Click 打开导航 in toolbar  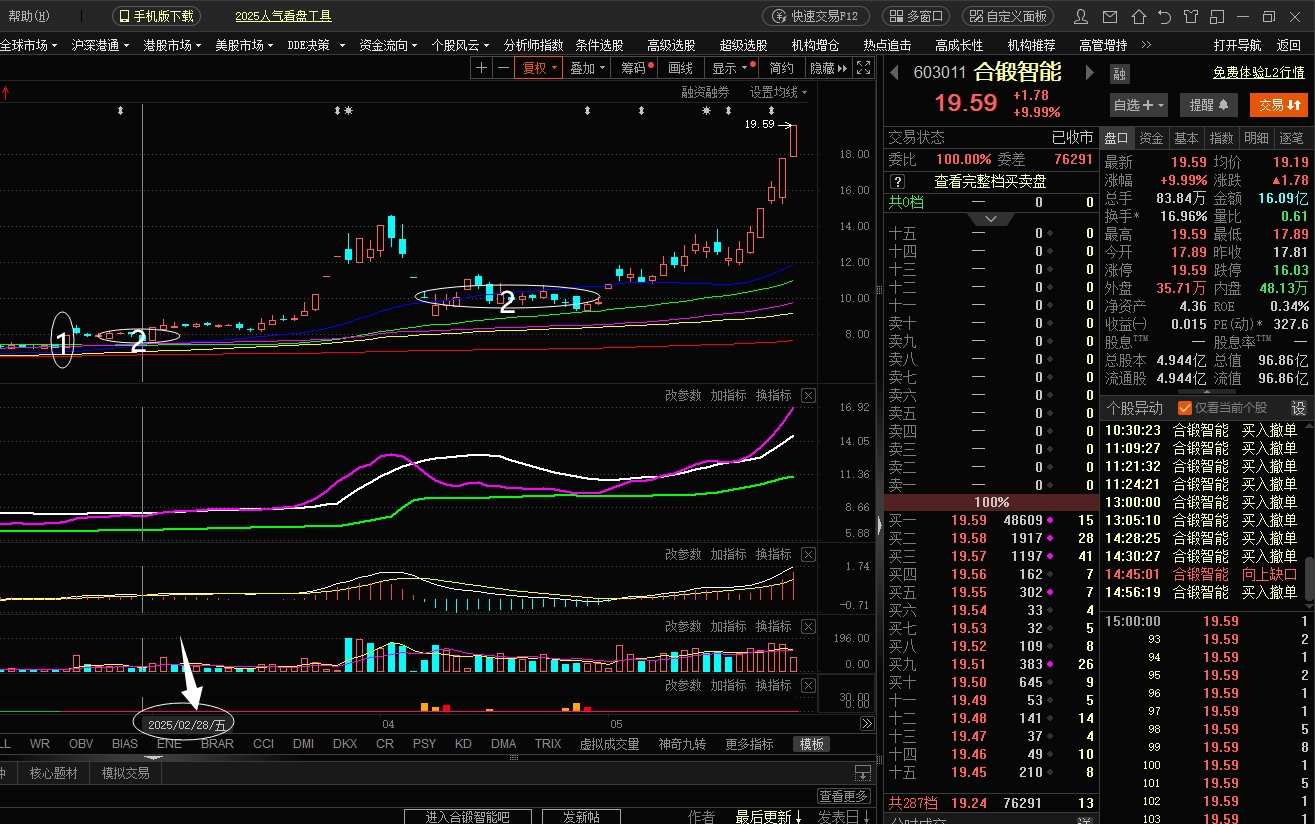pos(1238,45)
